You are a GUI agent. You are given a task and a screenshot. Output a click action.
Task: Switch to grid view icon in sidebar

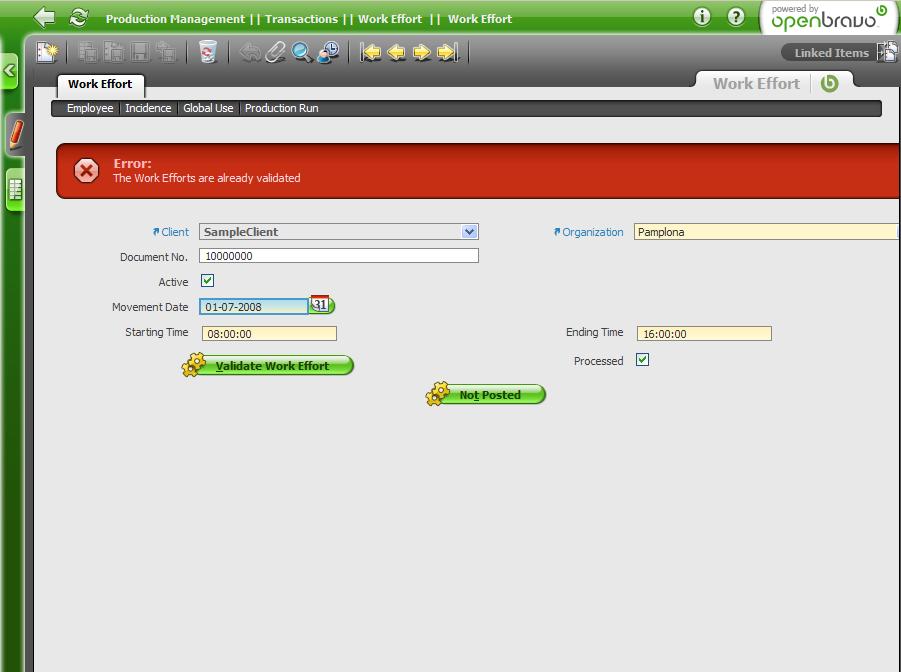point(16,190)
